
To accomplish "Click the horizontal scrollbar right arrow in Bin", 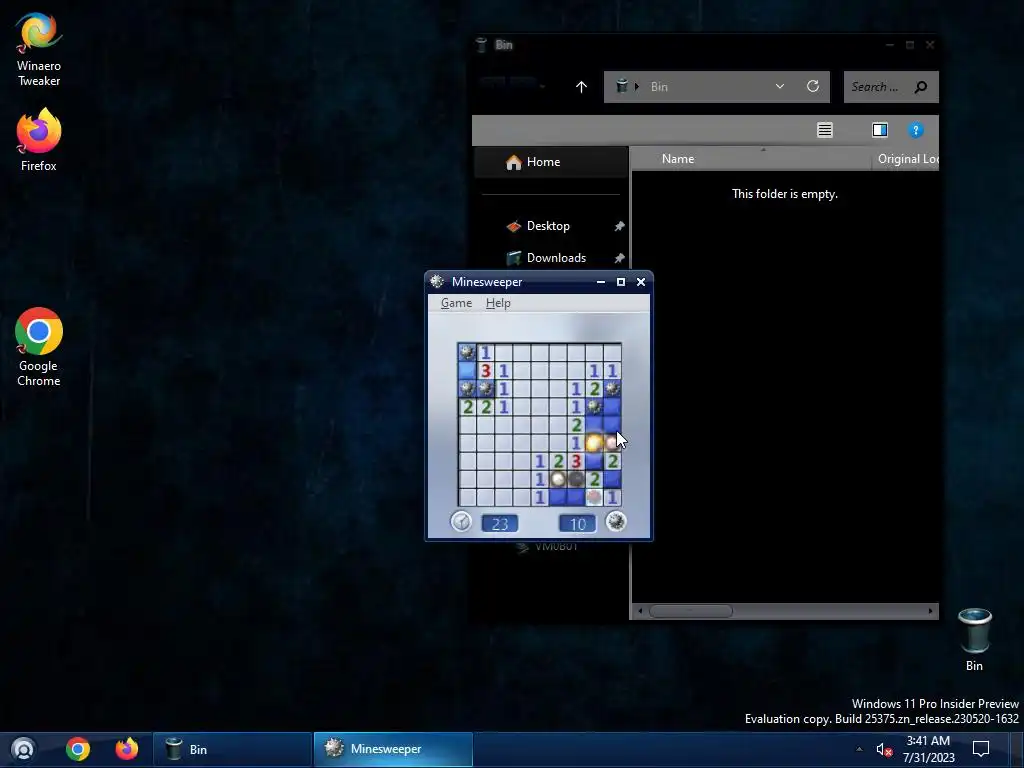I will coord(931,611).
